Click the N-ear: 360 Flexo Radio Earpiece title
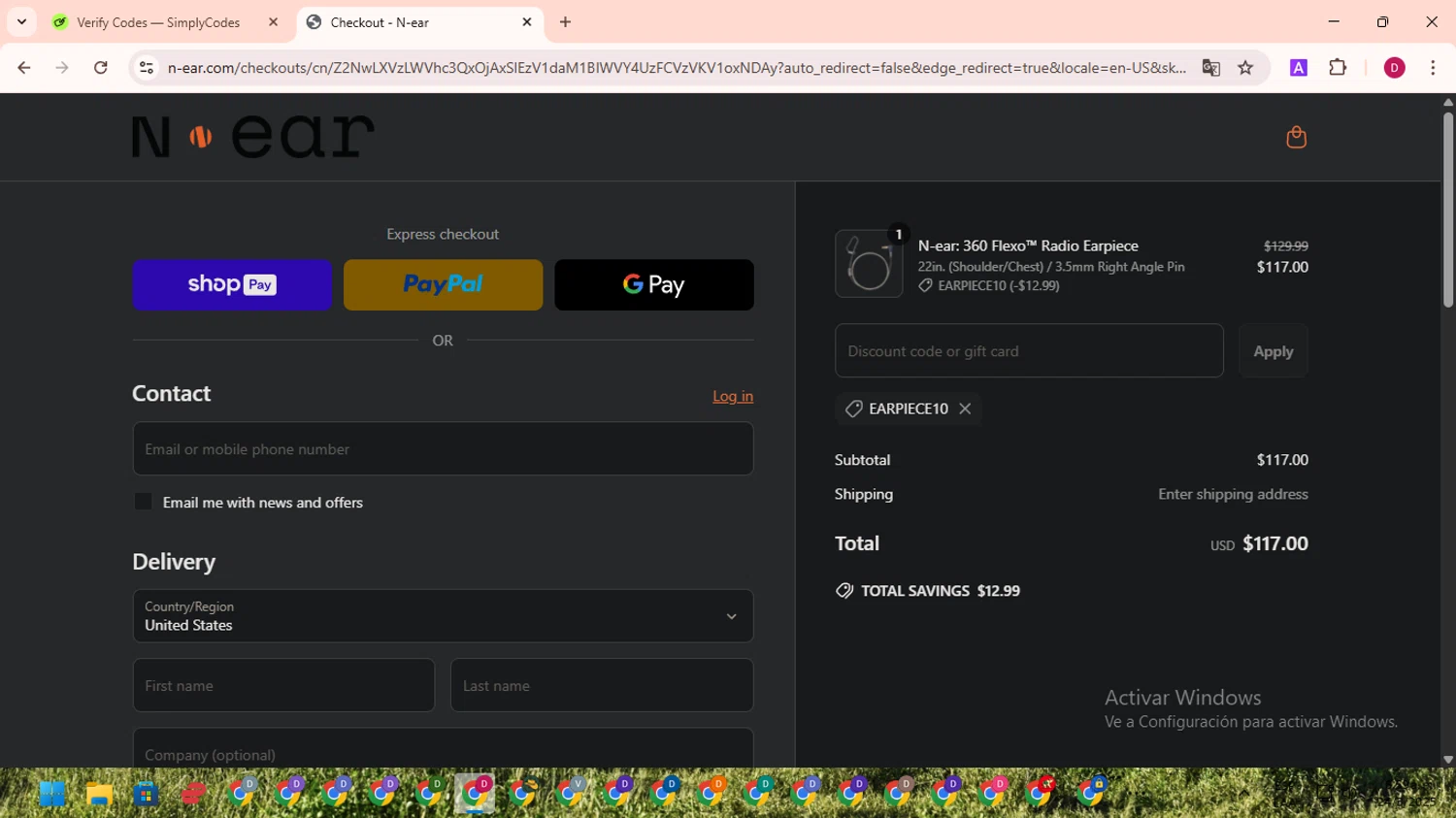1456x818 pixels. point(1028,245)
